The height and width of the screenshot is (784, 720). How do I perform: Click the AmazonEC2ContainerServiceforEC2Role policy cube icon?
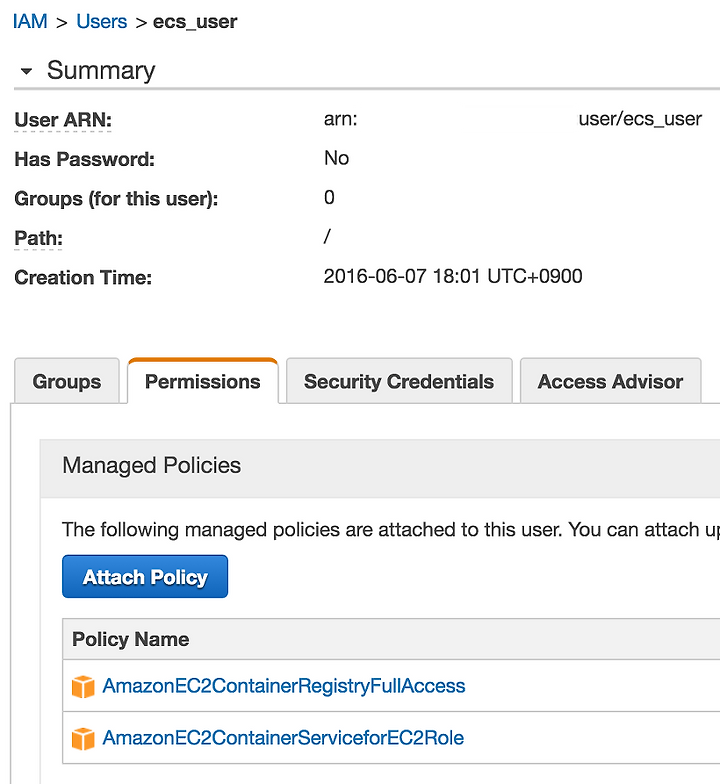click(x=83, y=738)
